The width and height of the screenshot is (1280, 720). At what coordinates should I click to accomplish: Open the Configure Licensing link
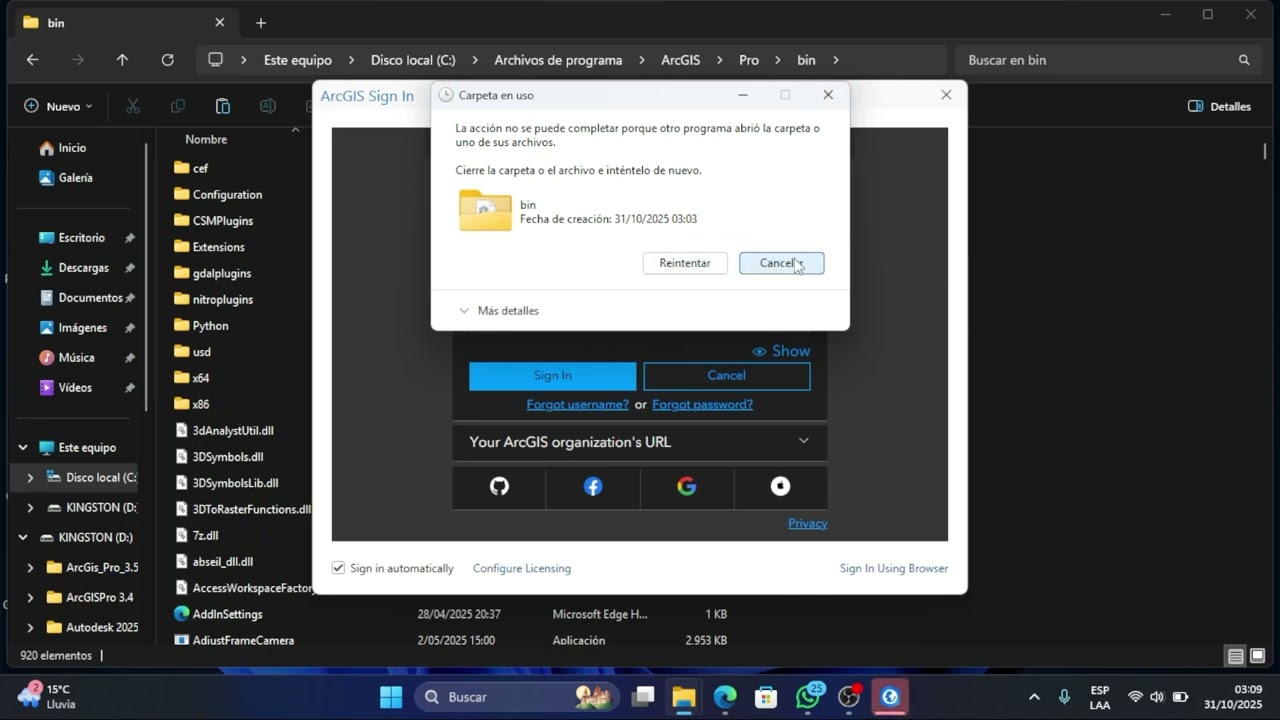point(522,568)
